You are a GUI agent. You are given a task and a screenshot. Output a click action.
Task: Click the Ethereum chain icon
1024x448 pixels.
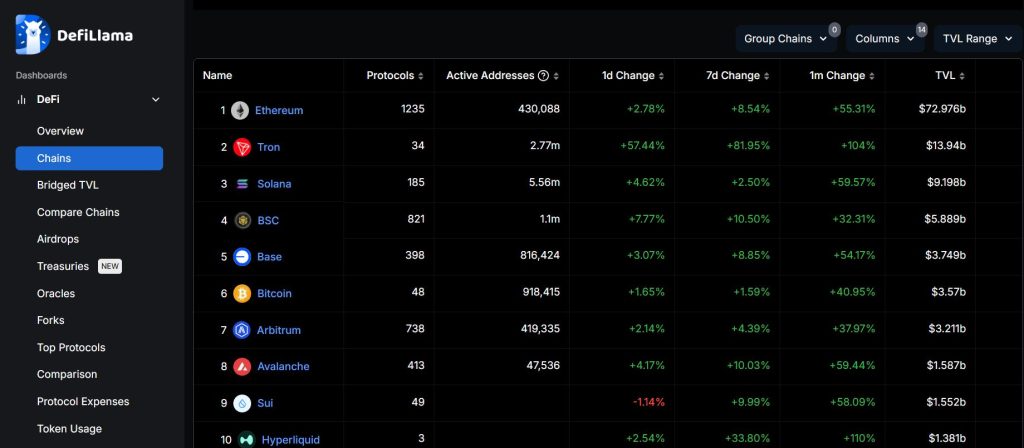[240, 110]
